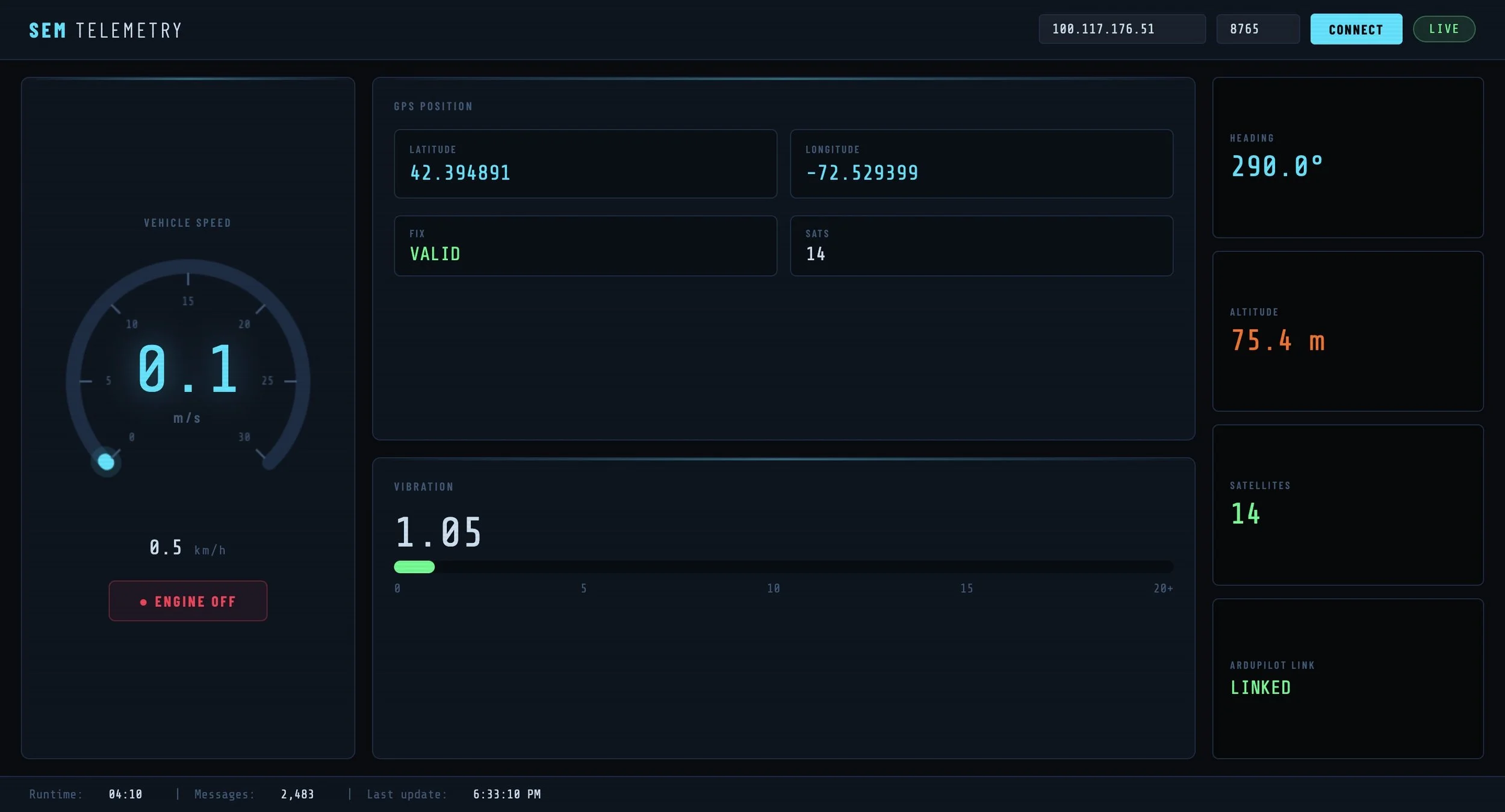Screen dimensions: 1505x812
Task: Click the SEM TELEMETRY logo title
Action: [105, 30]
